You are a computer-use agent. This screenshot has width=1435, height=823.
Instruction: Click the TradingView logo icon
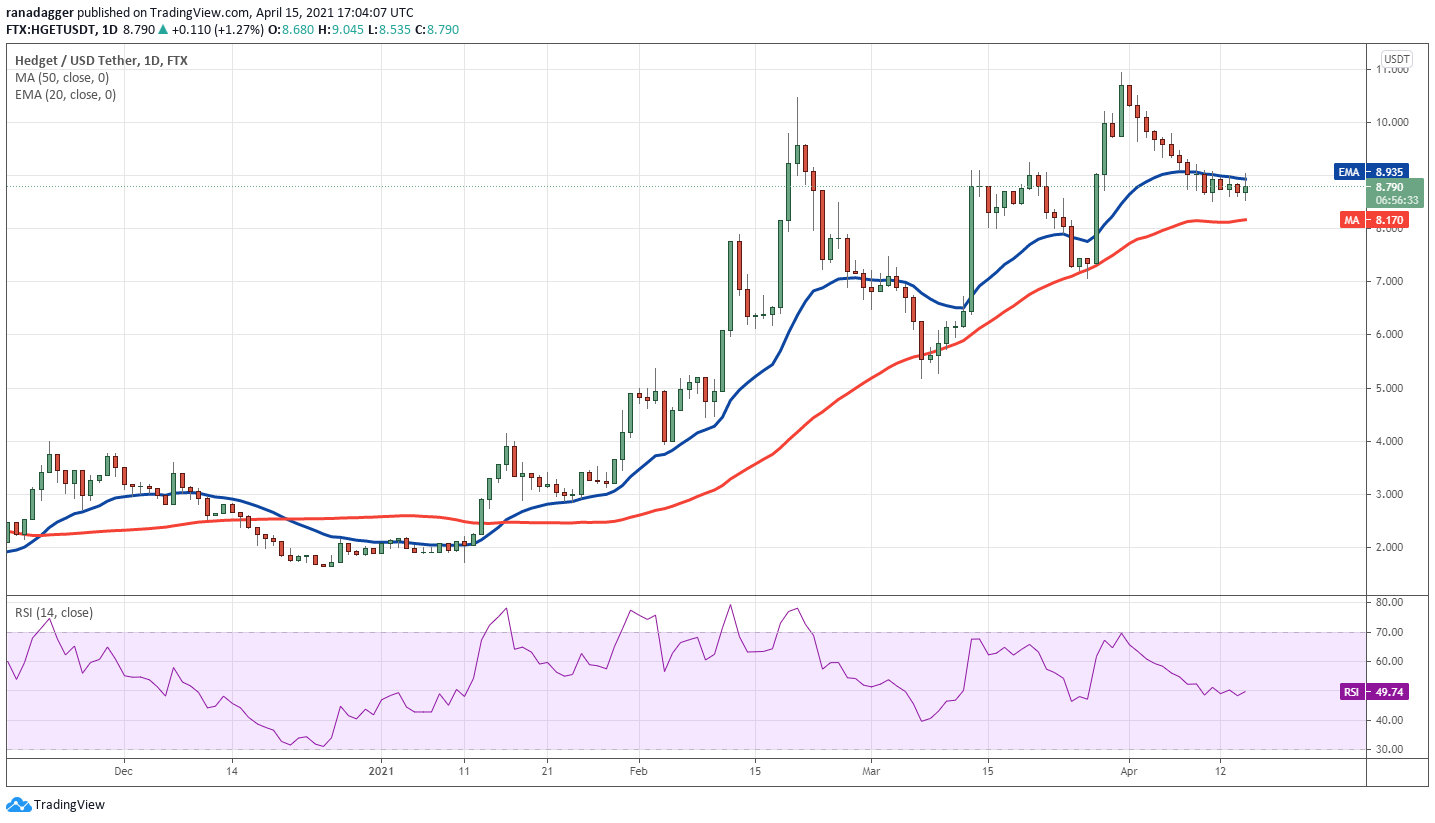point(18,804)
